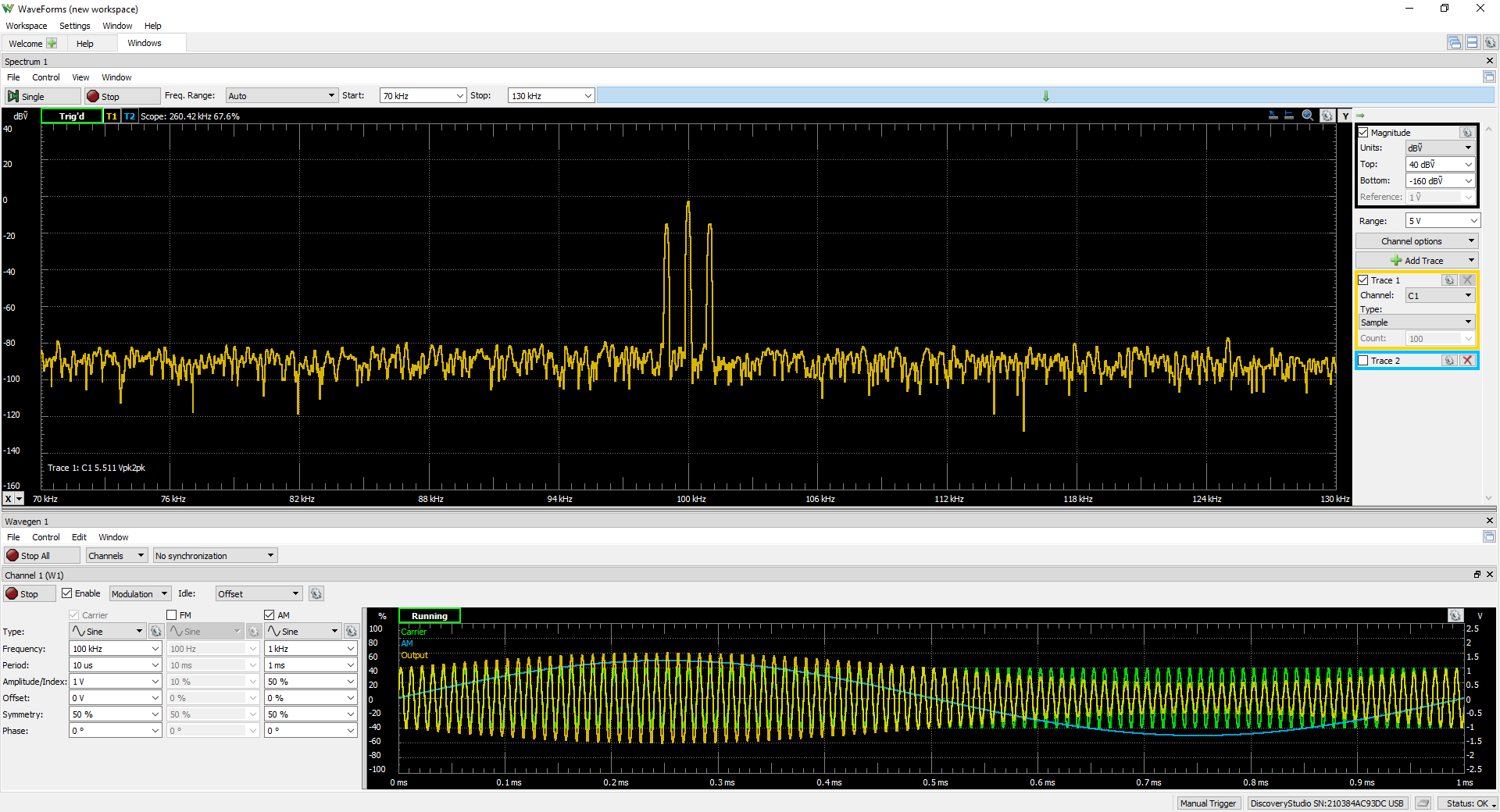Click the green marker on frequency slider

(x=1046, y=96)
